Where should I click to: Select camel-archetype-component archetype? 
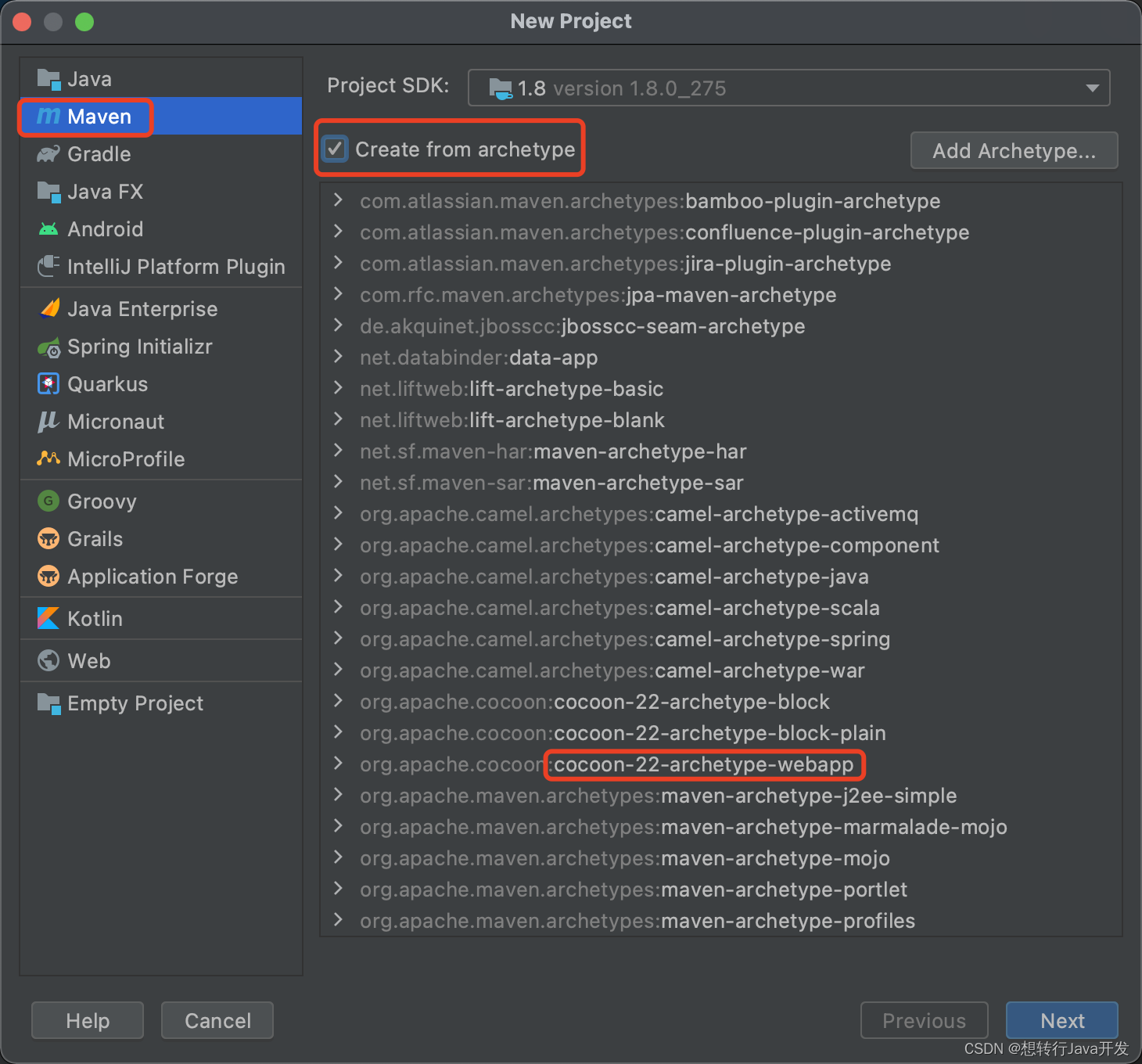pyautogui.click(x=721, y=545)
